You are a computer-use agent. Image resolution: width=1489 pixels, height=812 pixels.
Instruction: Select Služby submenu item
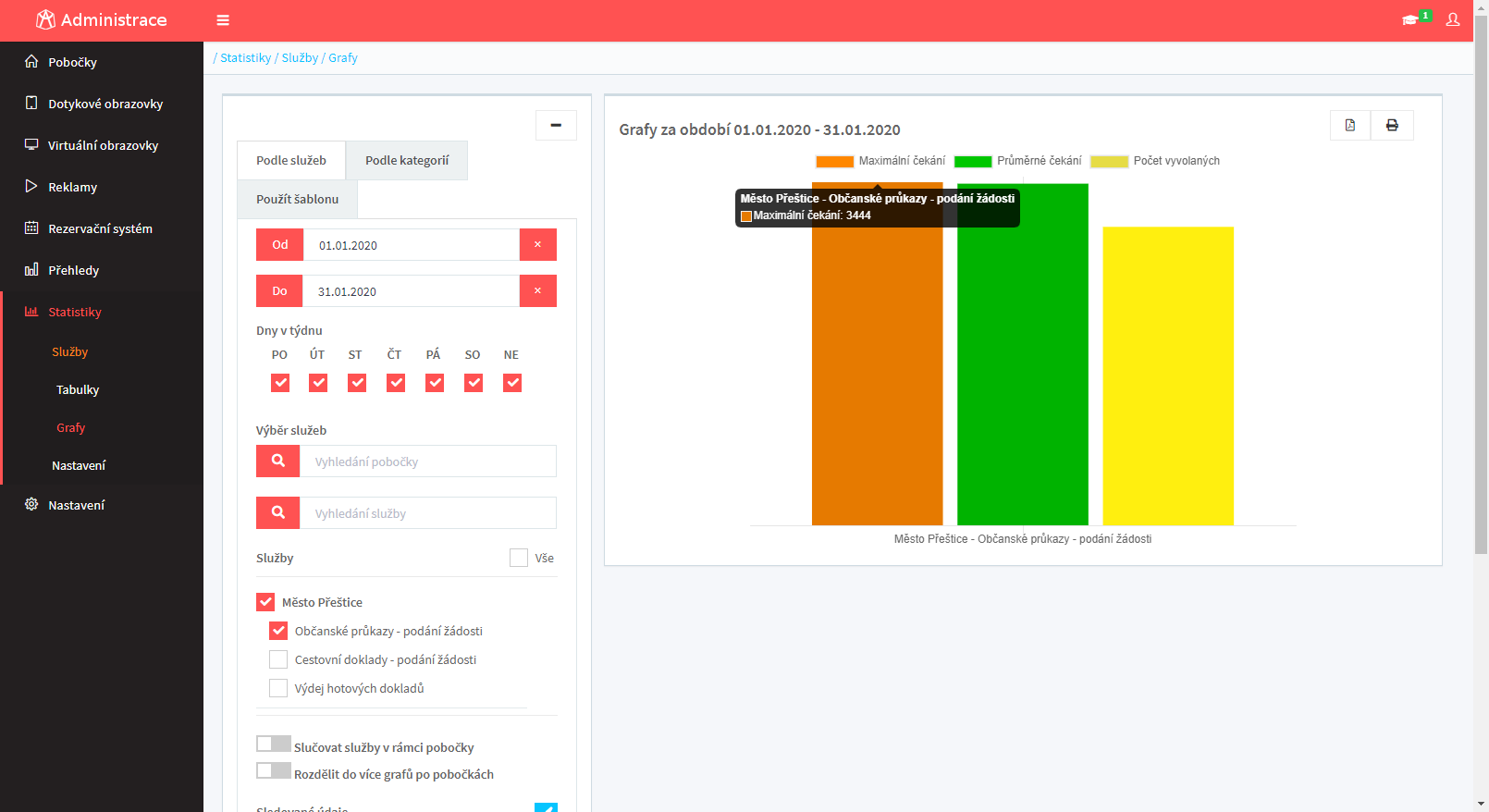(70, 351)
